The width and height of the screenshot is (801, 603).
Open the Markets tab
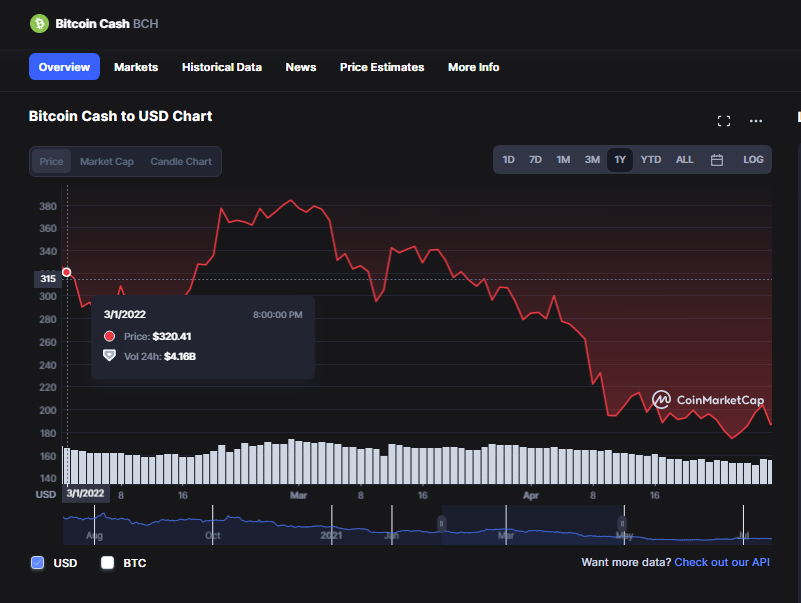click(136, 67)
